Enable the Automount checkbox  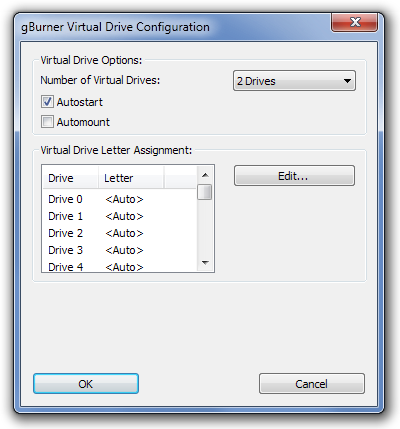pyautogui.click(x=47, y=122)
